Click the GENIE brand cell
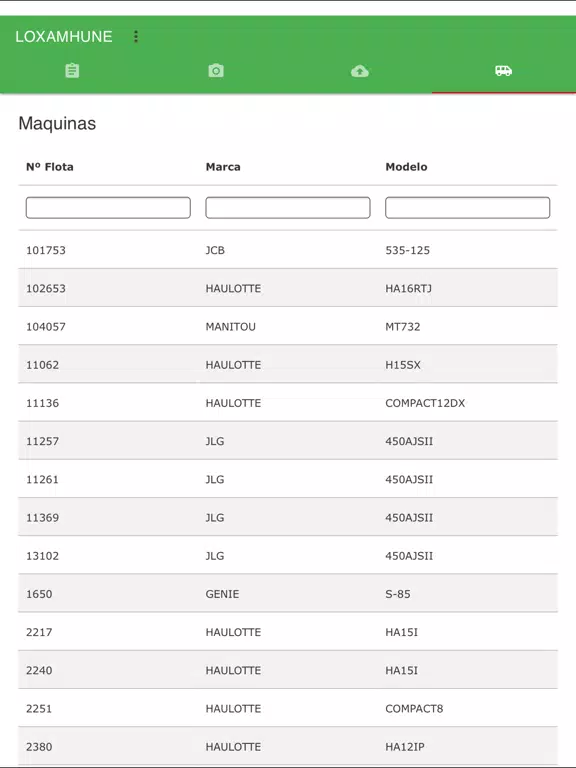 click(x=222, y=594)
